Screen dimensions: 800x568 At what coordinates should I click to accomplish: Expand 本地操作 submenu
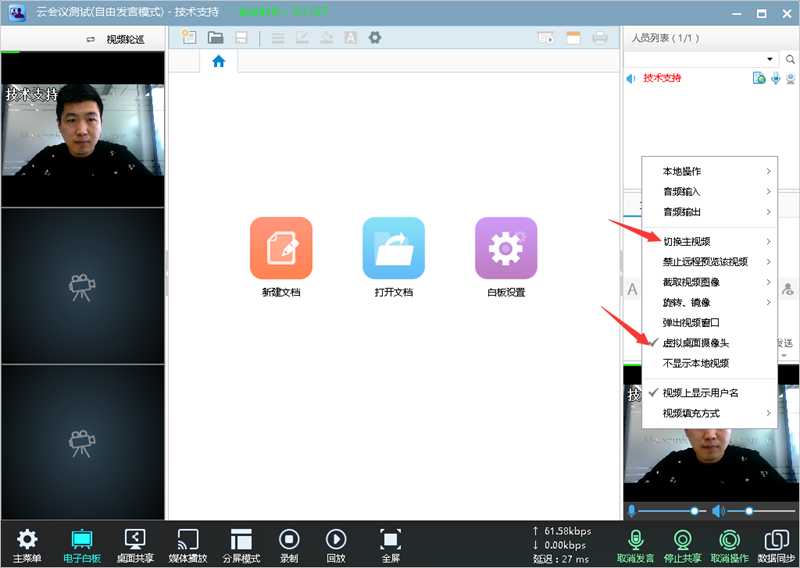pos(709,171)
